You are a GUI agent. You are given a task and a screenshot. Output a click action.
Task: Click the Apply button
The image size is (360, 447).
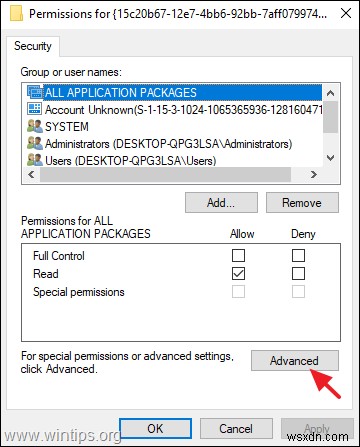317,428
